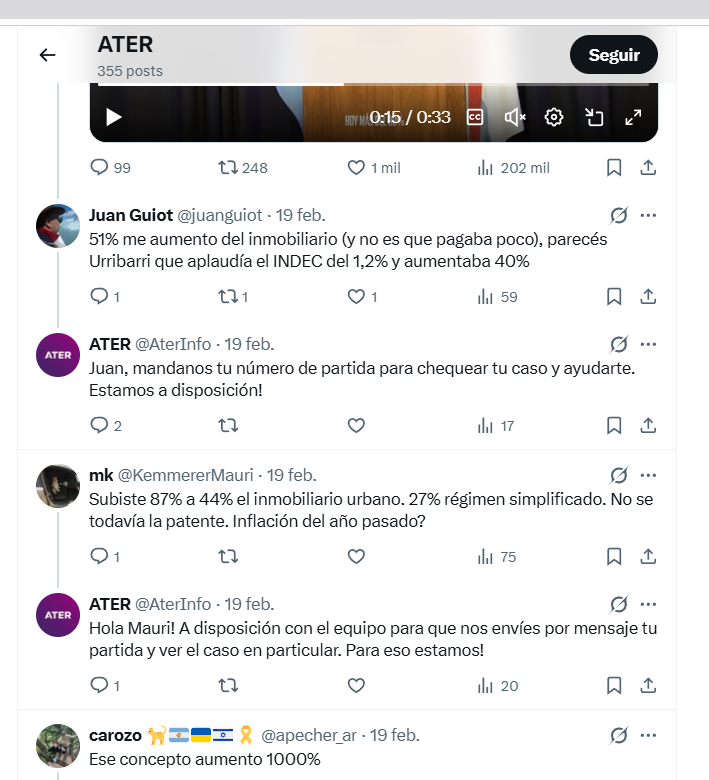Image resolution: width=709 pixels, height=780 pixels.
Task: Open picture-in-picture for the video
Action: point(594,117)
